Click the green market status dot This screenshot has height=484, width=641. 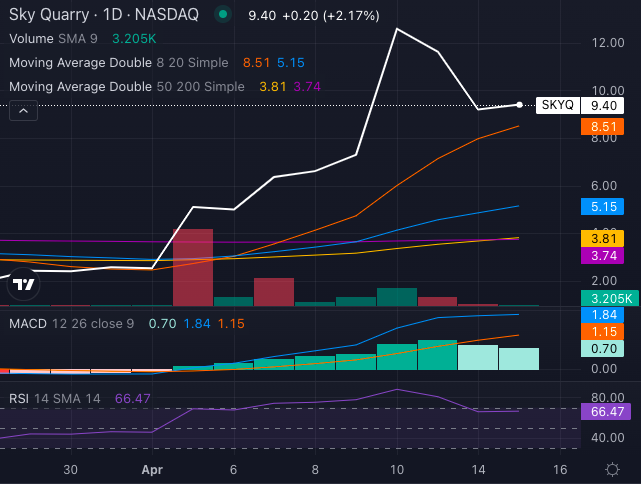point(223,15)
